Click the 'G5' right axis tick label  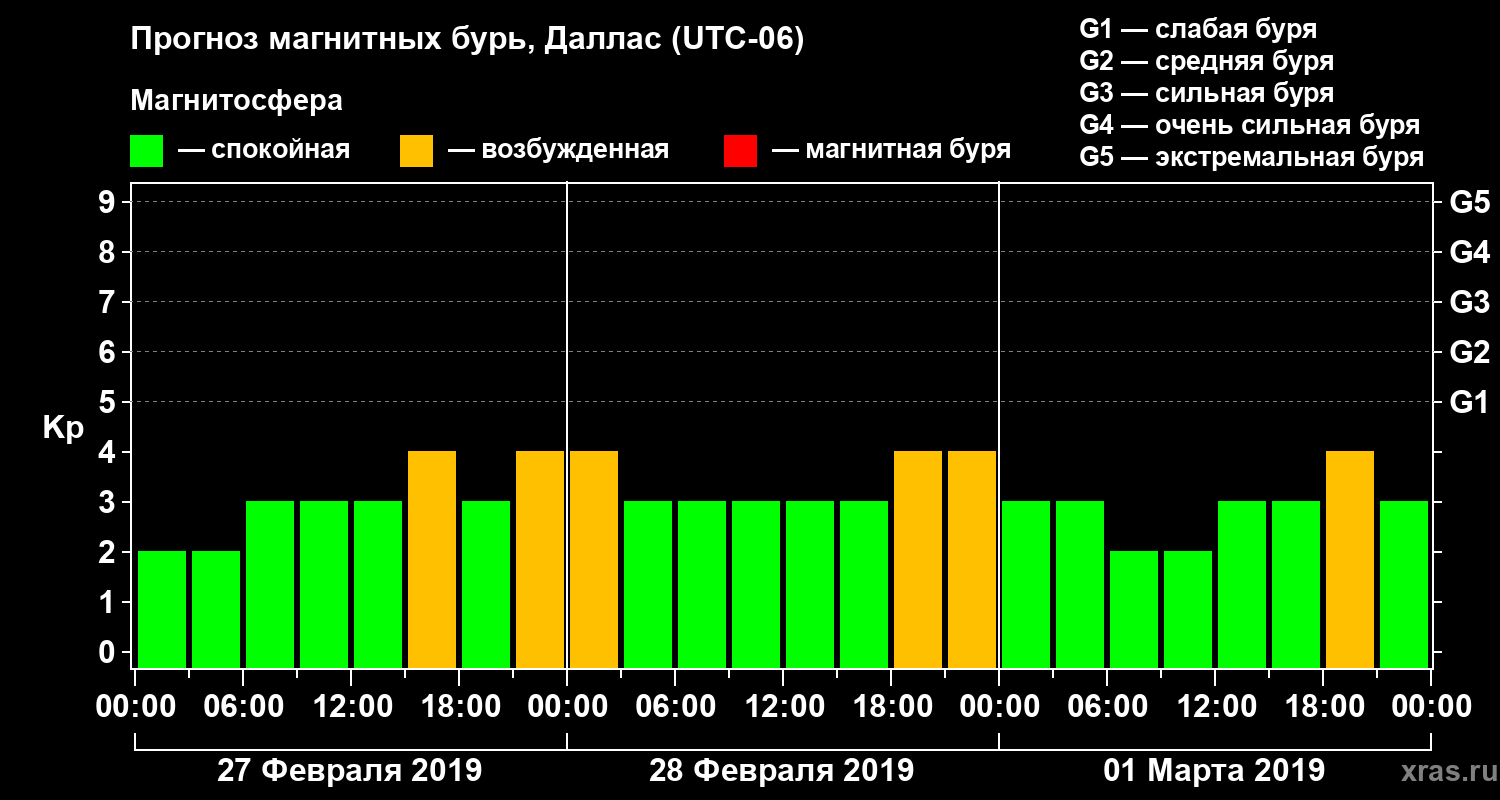click(x=1470, y=203)
